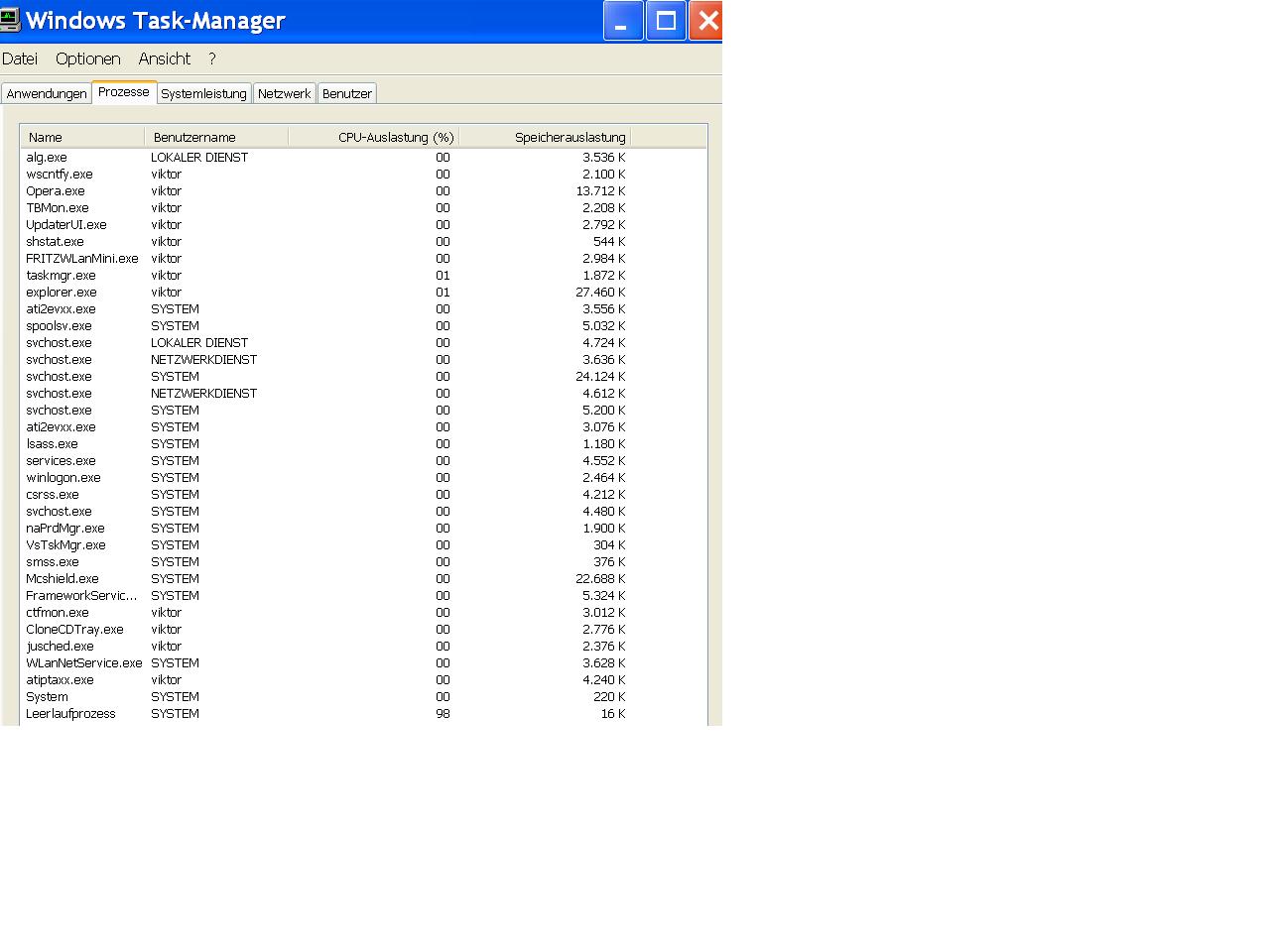This screenshot has height=952, width=1270.
Task: Open the ? help menu
Action: pos(211,59)
